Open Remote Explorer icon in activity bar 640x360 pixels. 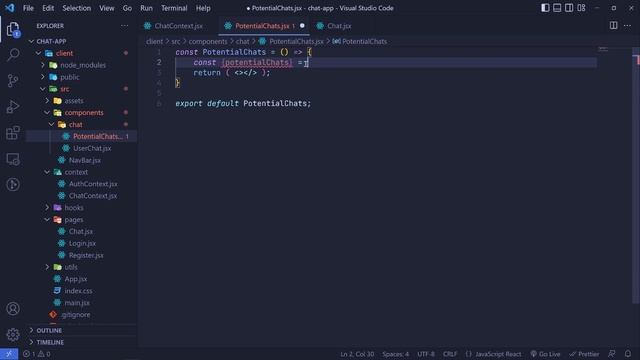tap(13, 159)
